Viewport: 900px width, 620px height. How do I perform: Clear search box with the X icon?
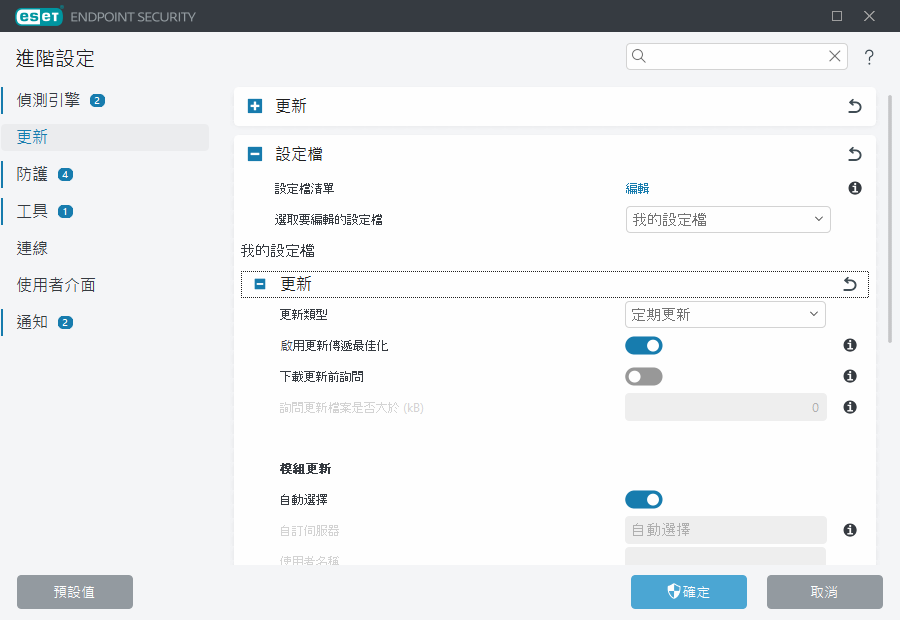pyautogui.click(x=834, y=57)
